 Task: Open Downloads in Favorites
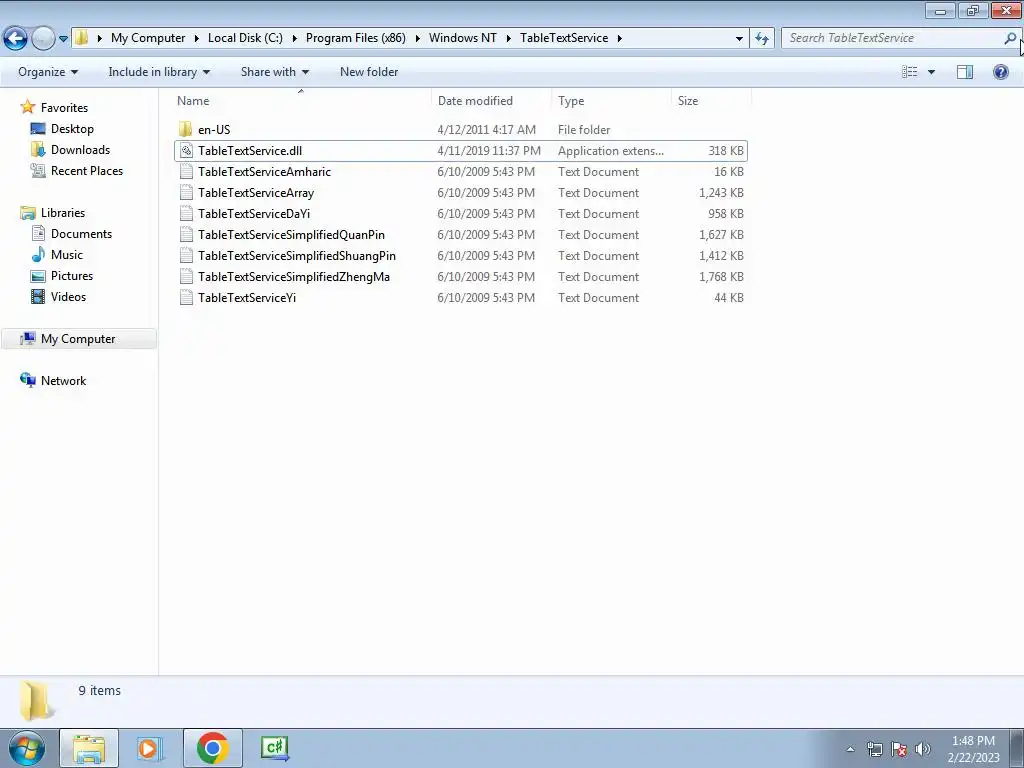point(80,150)
